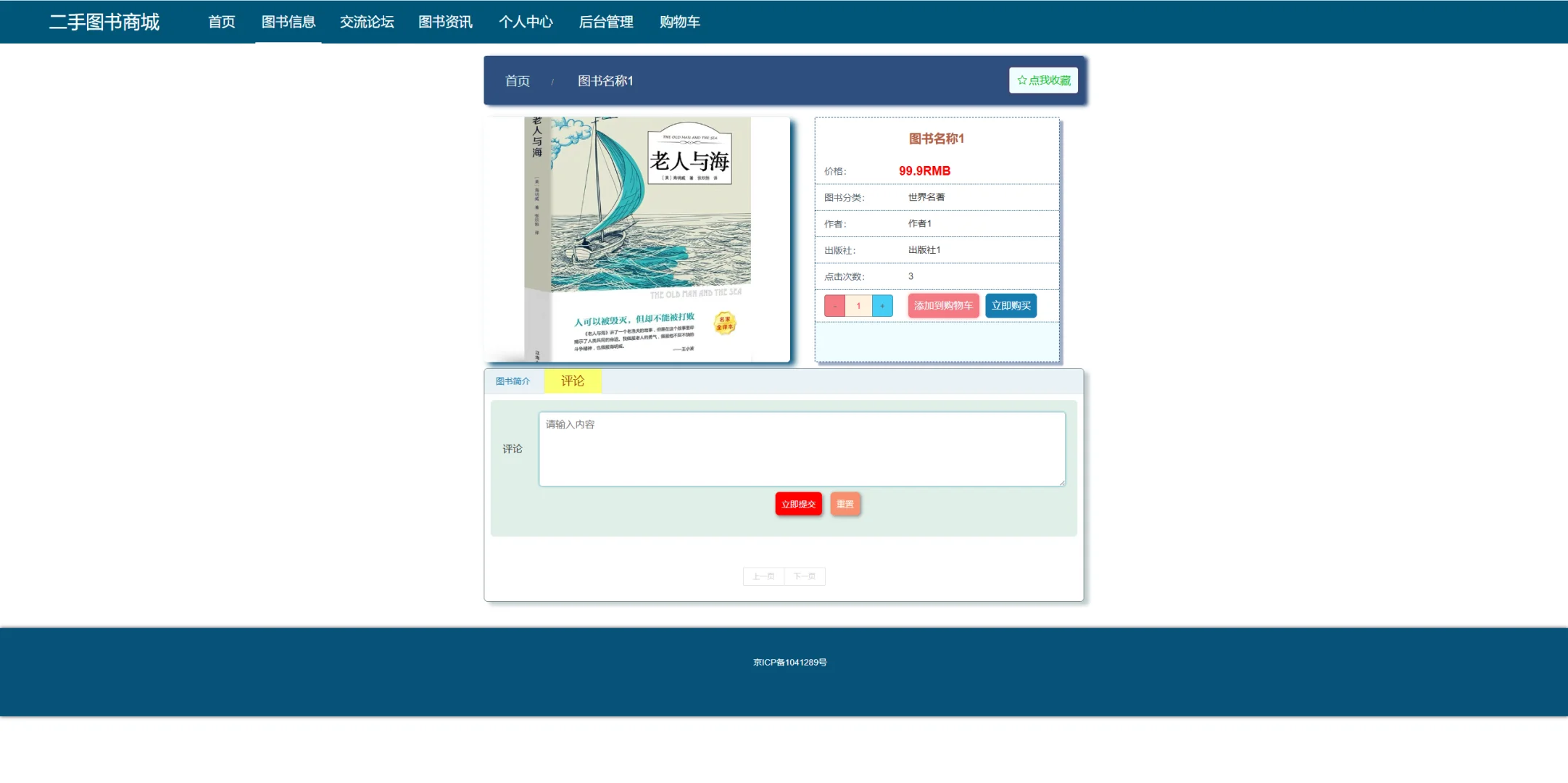Open the 购物车 shopping cart
1568x783 pixels.
(x=680, y=22)
